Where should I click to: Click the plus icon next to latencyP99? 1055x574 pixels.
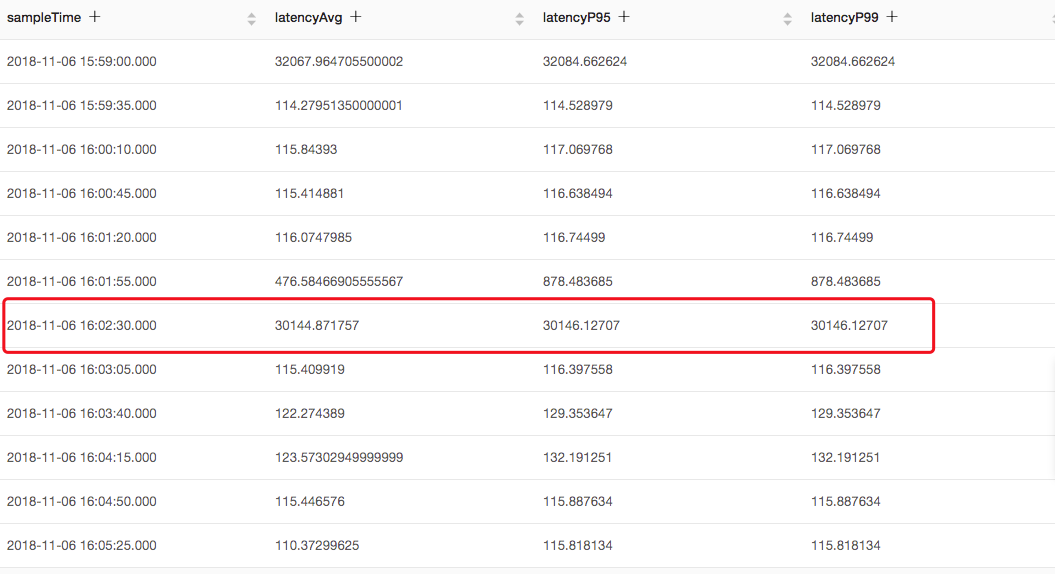892,17
